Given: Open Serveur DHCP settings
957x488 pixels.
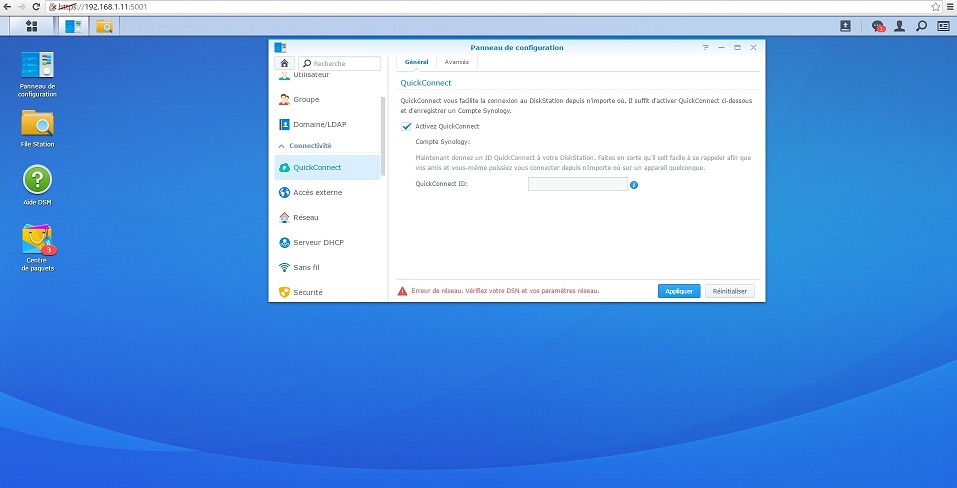Looking at the screenshot, I should click(327, 243).
